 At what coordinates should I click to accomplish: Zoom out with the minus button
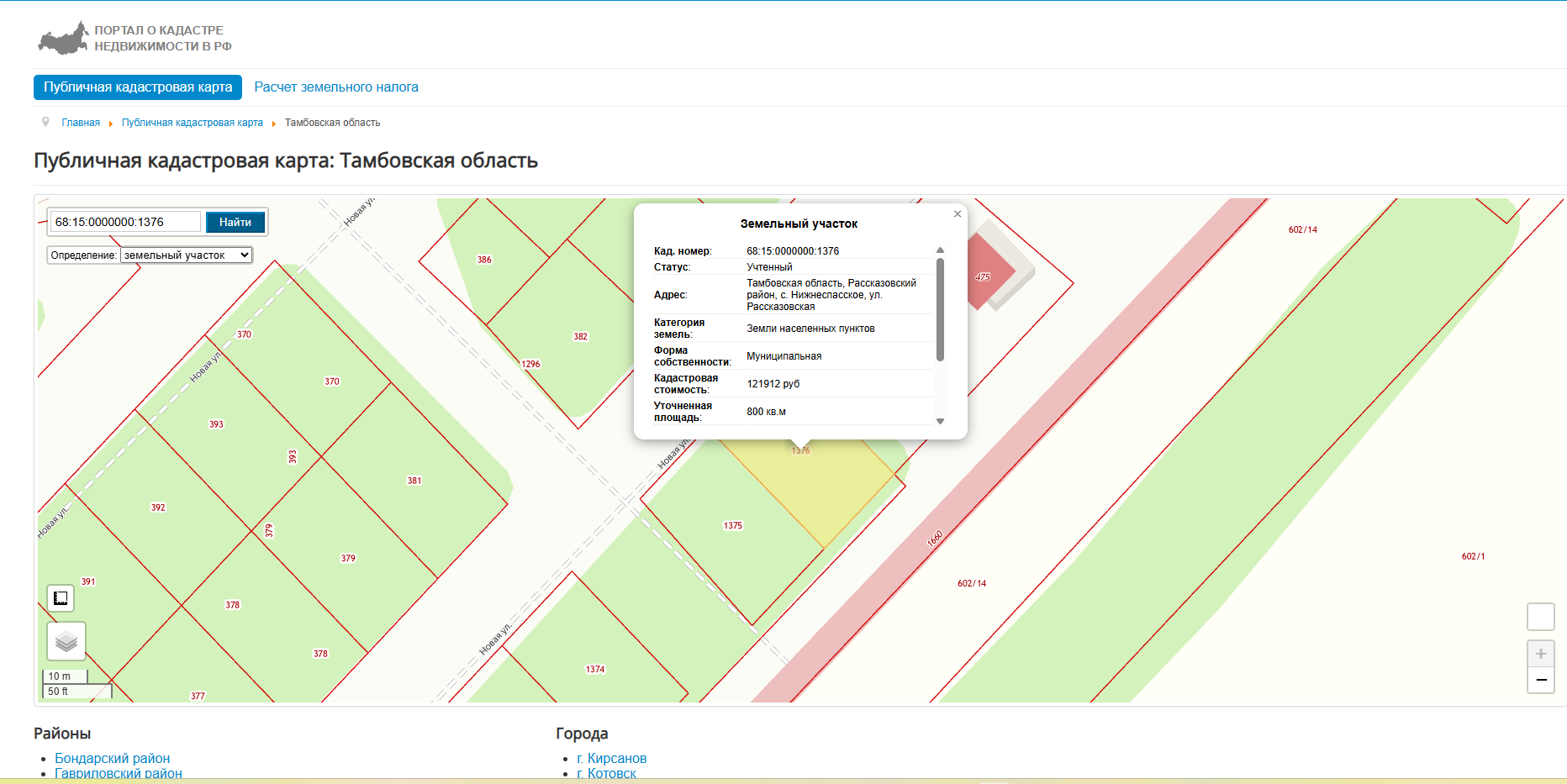(1540, 680)
